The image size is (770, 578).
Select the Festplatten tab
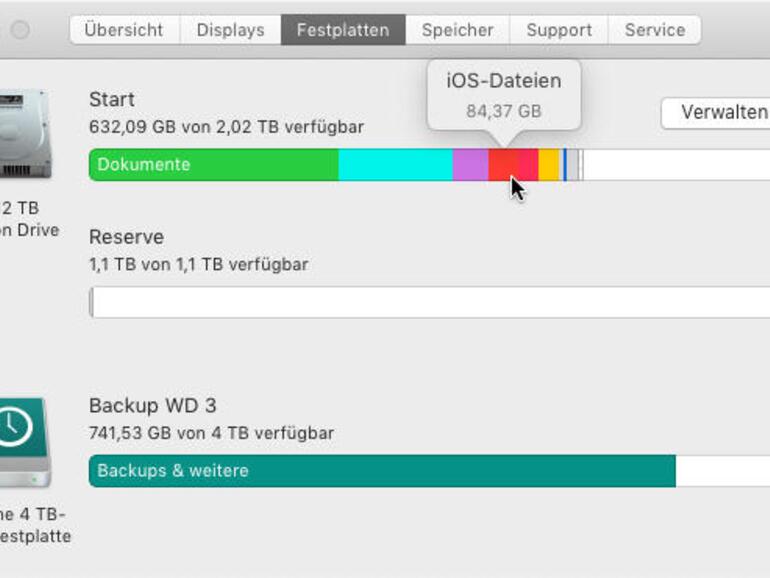pyautogui.click(x=343, y=30)
